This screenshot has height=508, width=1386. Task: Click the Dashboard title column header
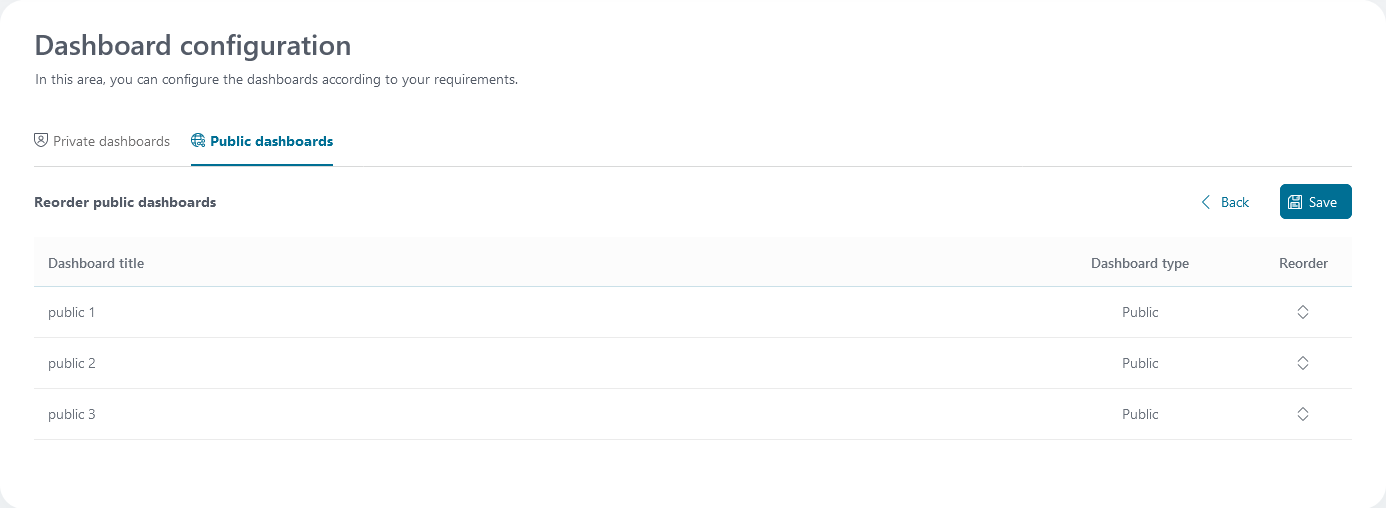tap(96, 263)
